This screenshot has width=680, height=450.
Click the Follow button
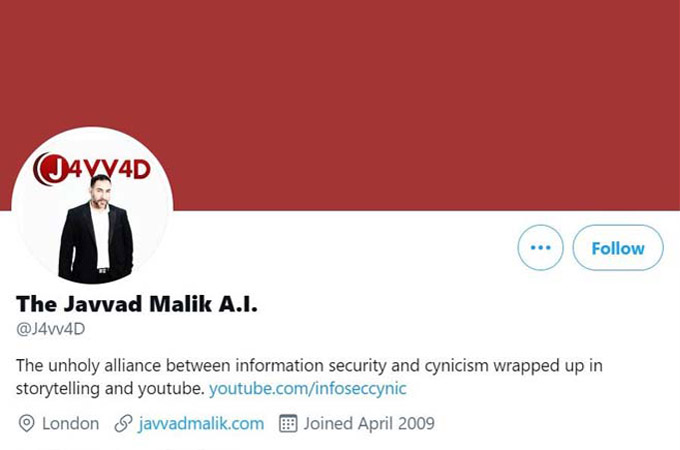point(618,248)
